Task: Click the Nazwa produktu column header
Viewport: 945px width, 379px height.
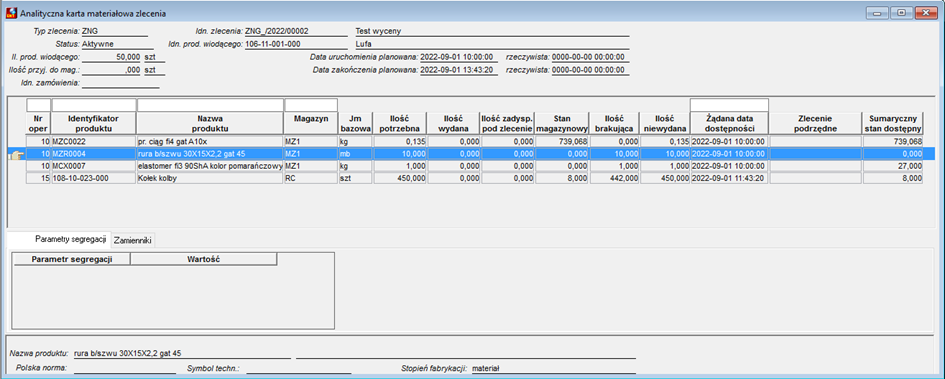Action: 210,124
